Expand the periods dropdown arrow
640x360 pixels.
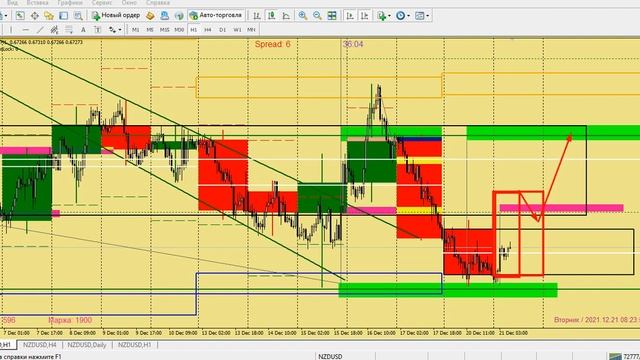click(x=409, y=16)
